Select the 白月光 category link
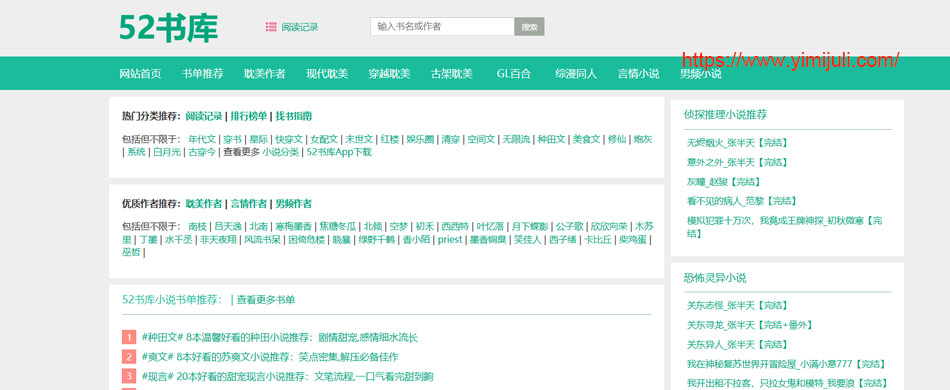This screenshot has width=950, height=390. pos(167,153)
